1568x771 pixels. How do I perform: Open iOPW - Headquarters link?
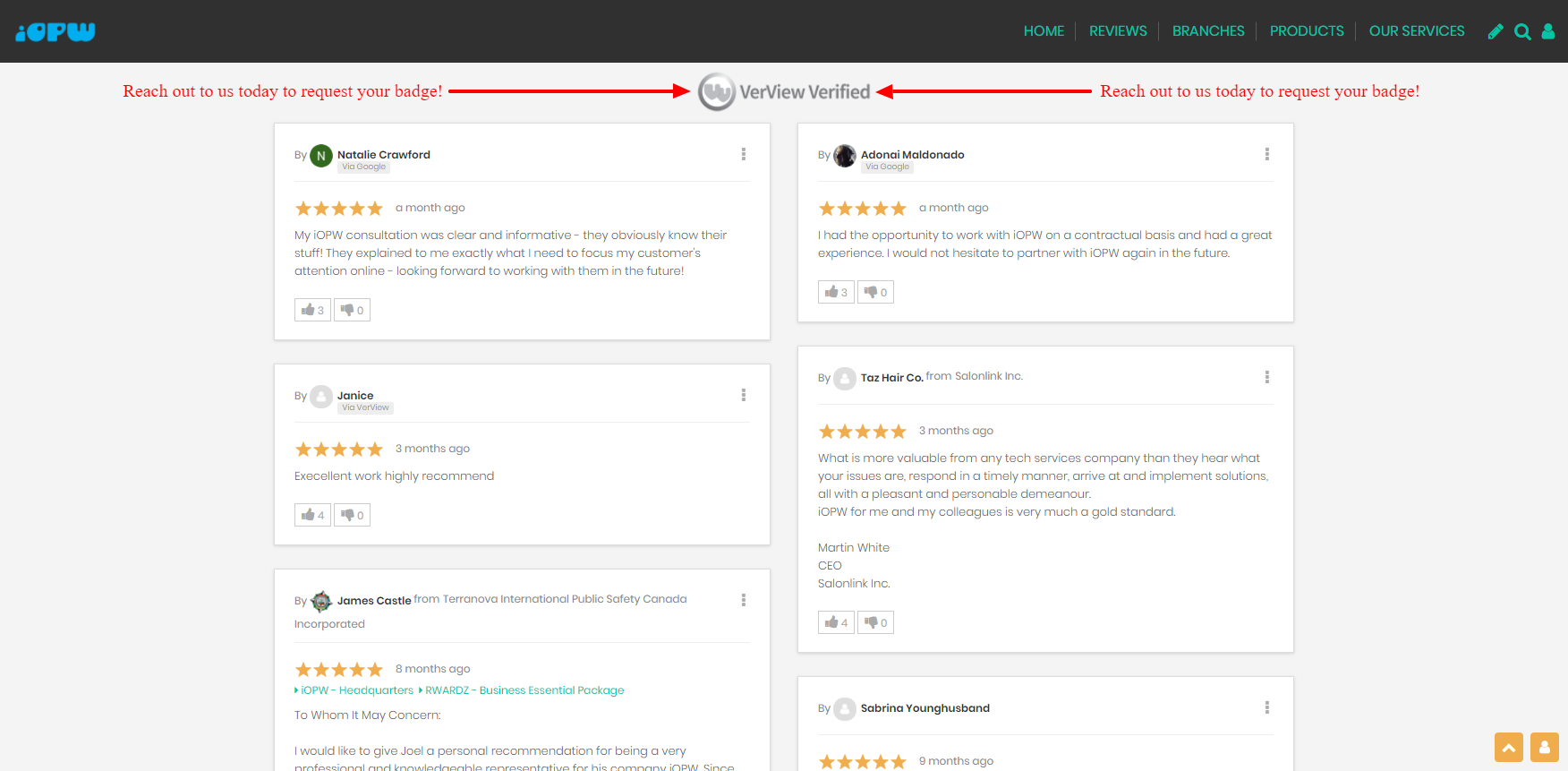(x=357, y=690)
